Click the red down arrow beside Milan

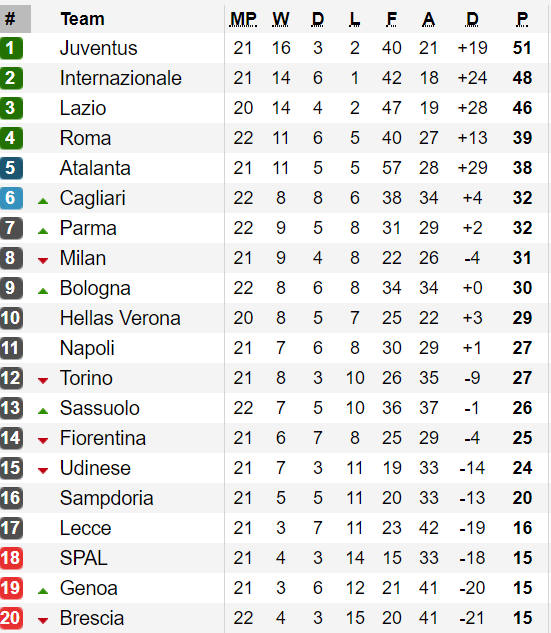(43, 261)
